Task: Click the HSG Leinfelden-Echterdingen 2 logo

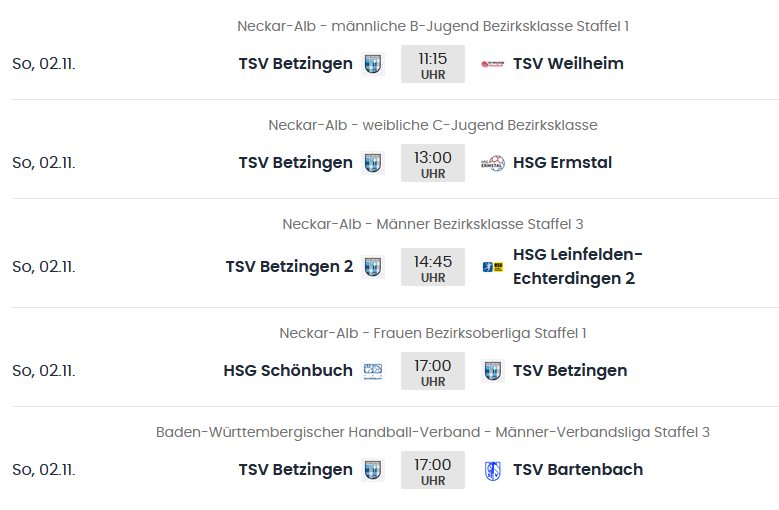Action: click(493, 267)
